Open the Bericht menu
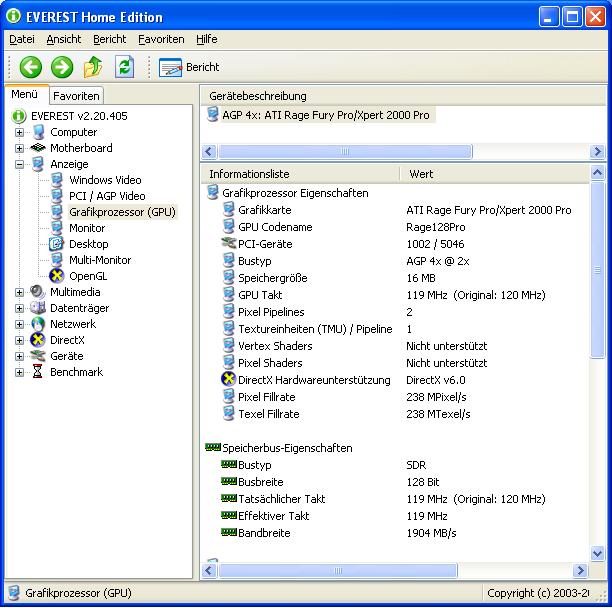This screenshot has height=608, width=612. pyautogui.click(x=110, y=39)
